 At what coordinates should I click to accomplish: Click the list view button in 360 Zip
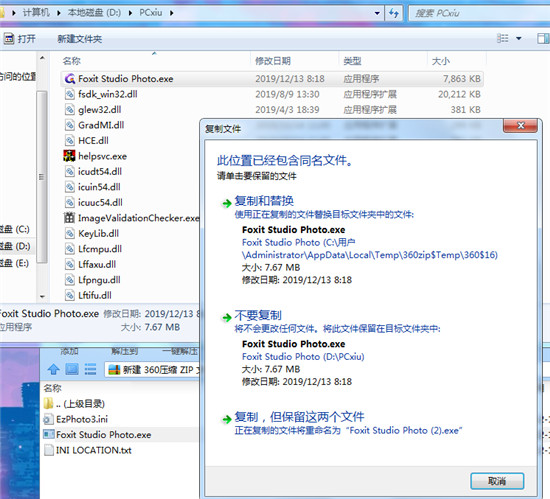tap(90, 369)
